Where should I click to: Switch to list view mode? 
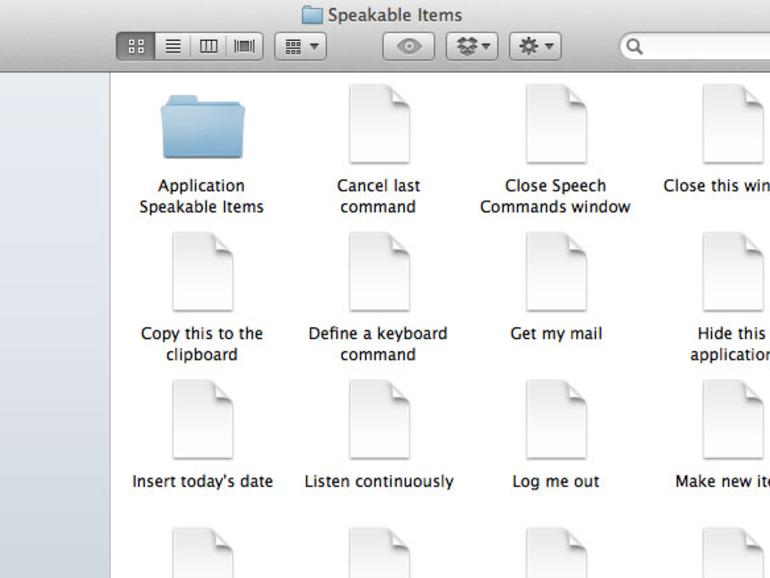[172, 47]
